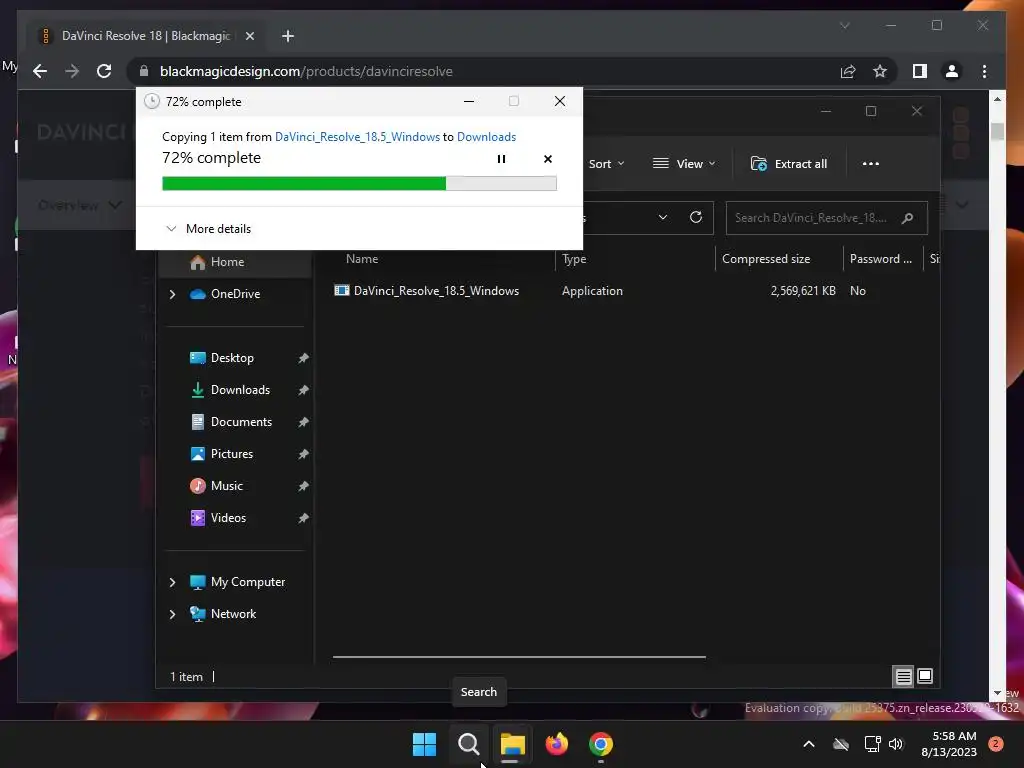Screen dimensions: 1024x768
Task: Open the Chrome profile icon
Action: (952, 71)
